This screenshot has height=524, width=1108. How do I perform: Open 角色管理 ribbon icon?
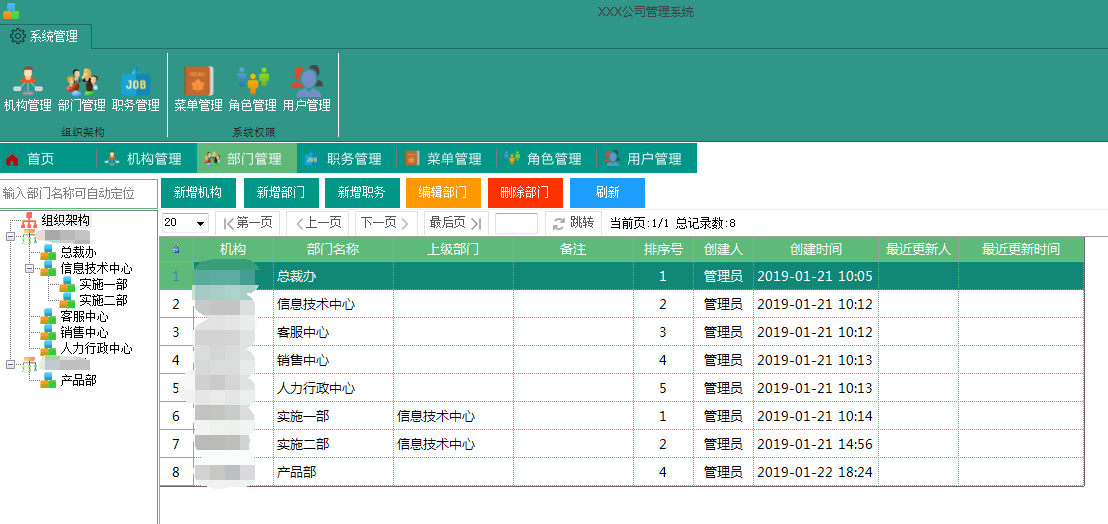click(253, 81)
